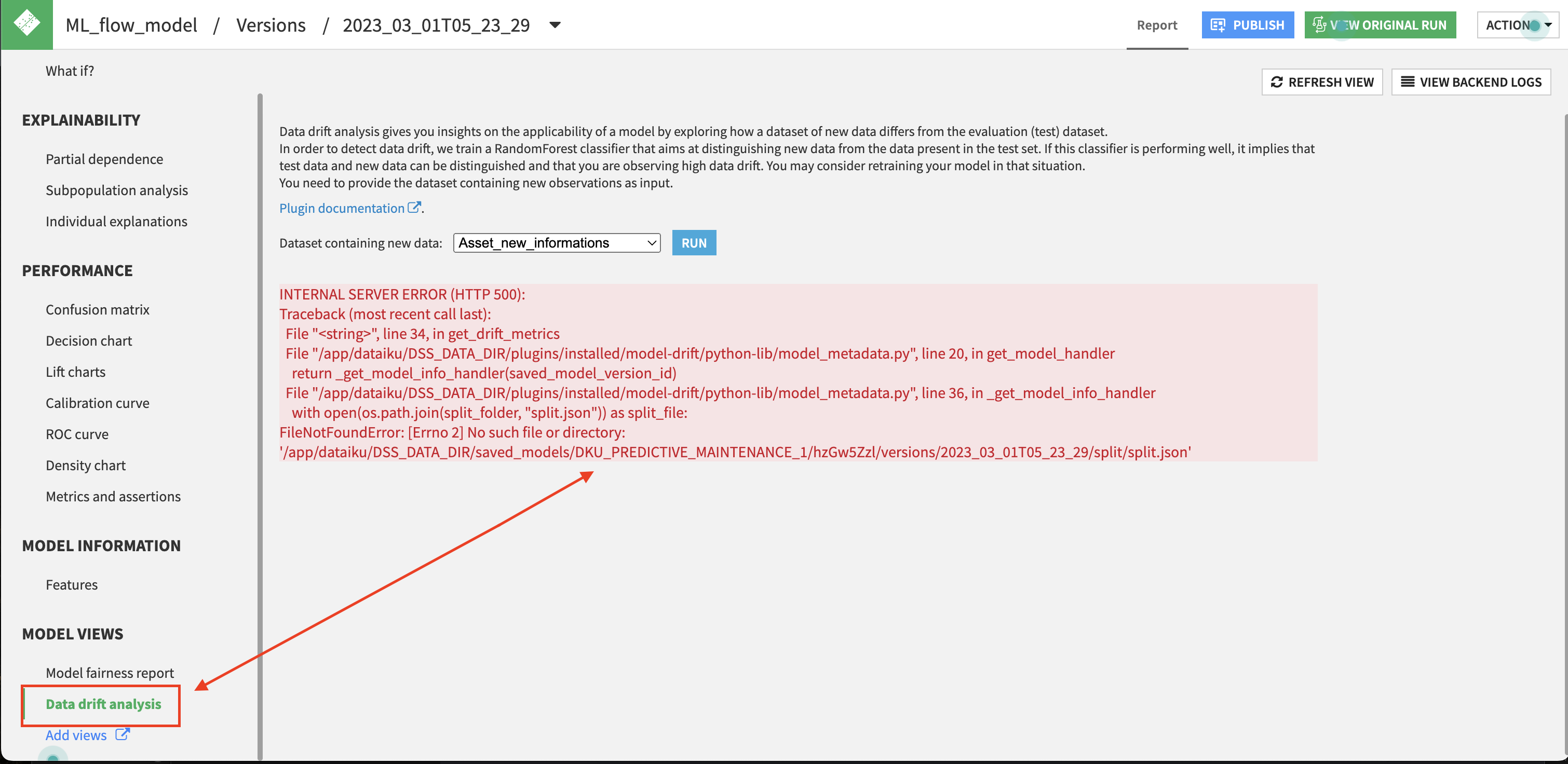This screenshot has width=1568, height=764.
Task: Open the What if? section
Action: coord(70,71)
